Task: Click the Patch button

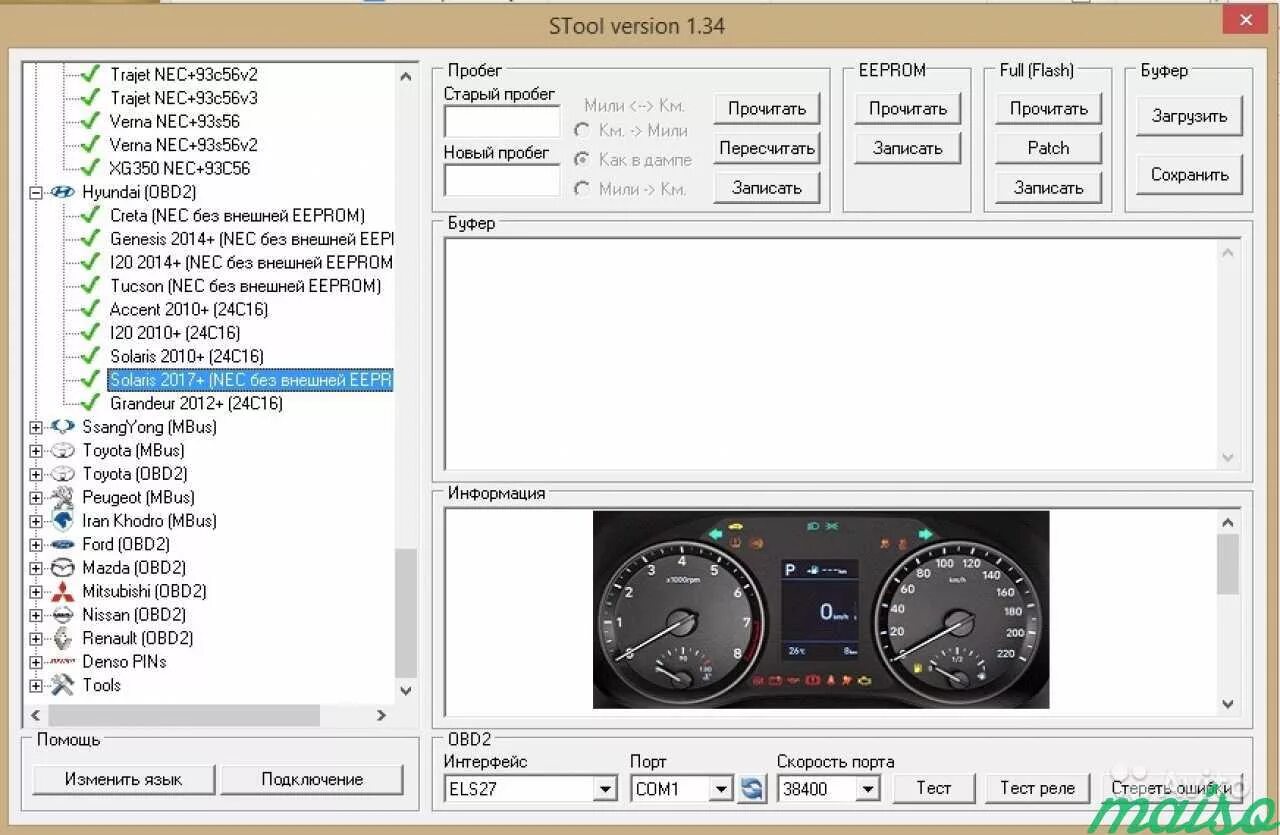Action: [1049, 148]
